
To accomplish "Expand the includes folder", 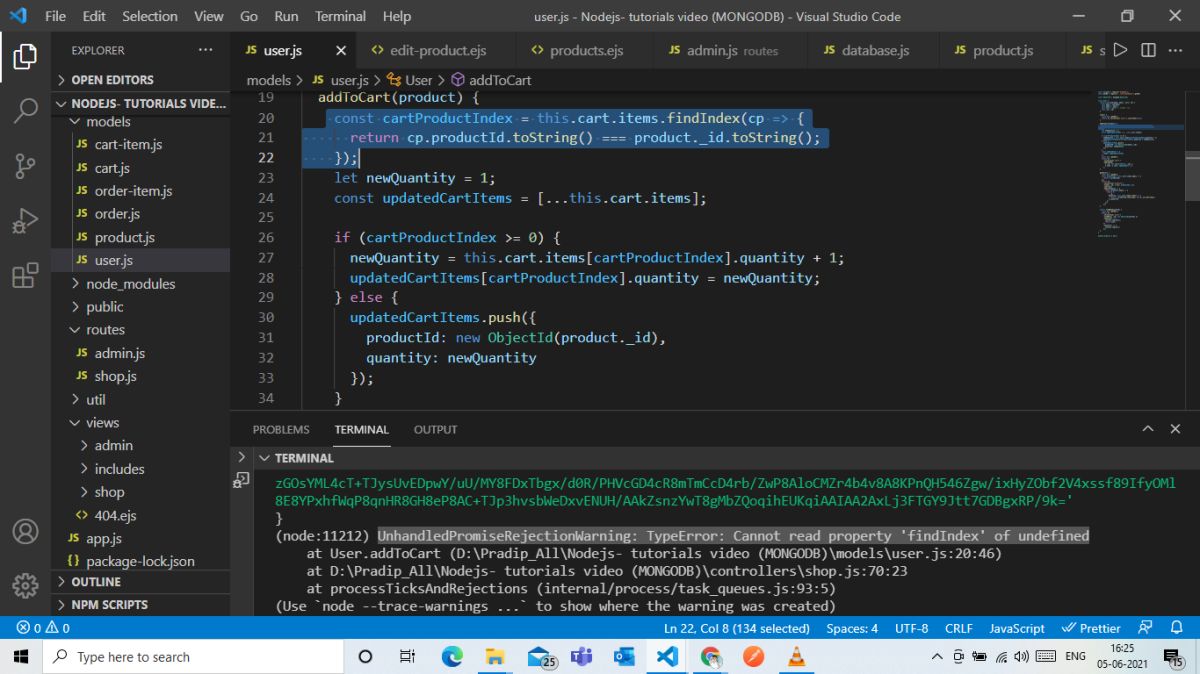I will click(140, 468).
